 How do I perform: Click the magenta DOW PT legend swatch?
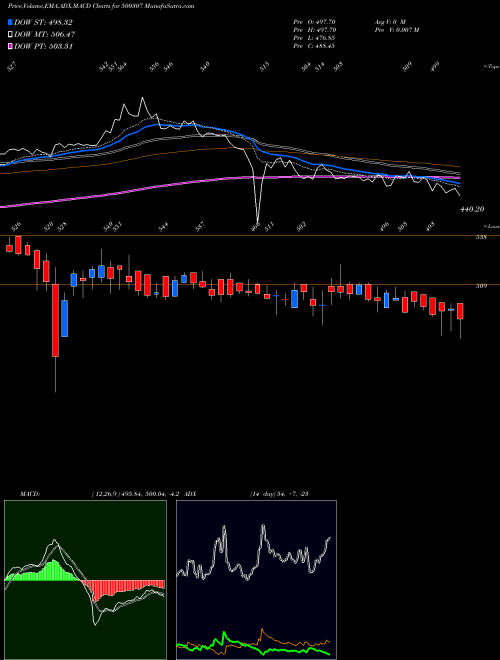[11, 46]
